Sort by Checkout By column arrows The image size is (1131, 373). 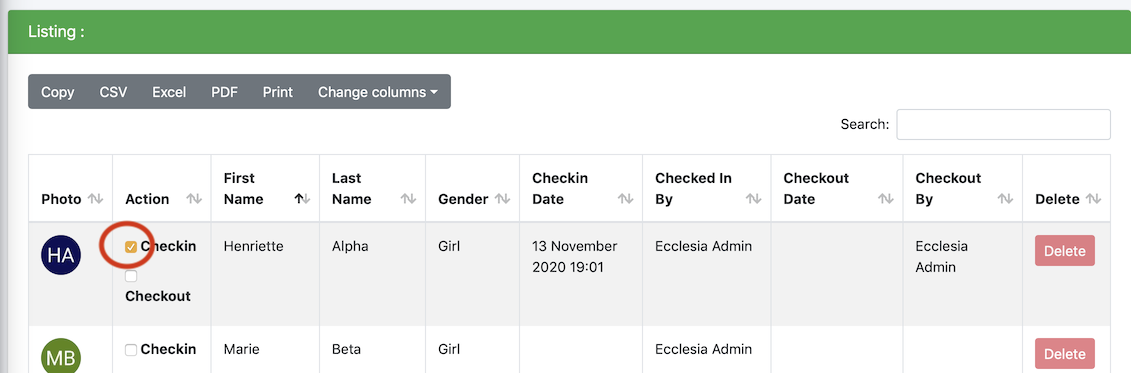click(x=1005, y=199)
